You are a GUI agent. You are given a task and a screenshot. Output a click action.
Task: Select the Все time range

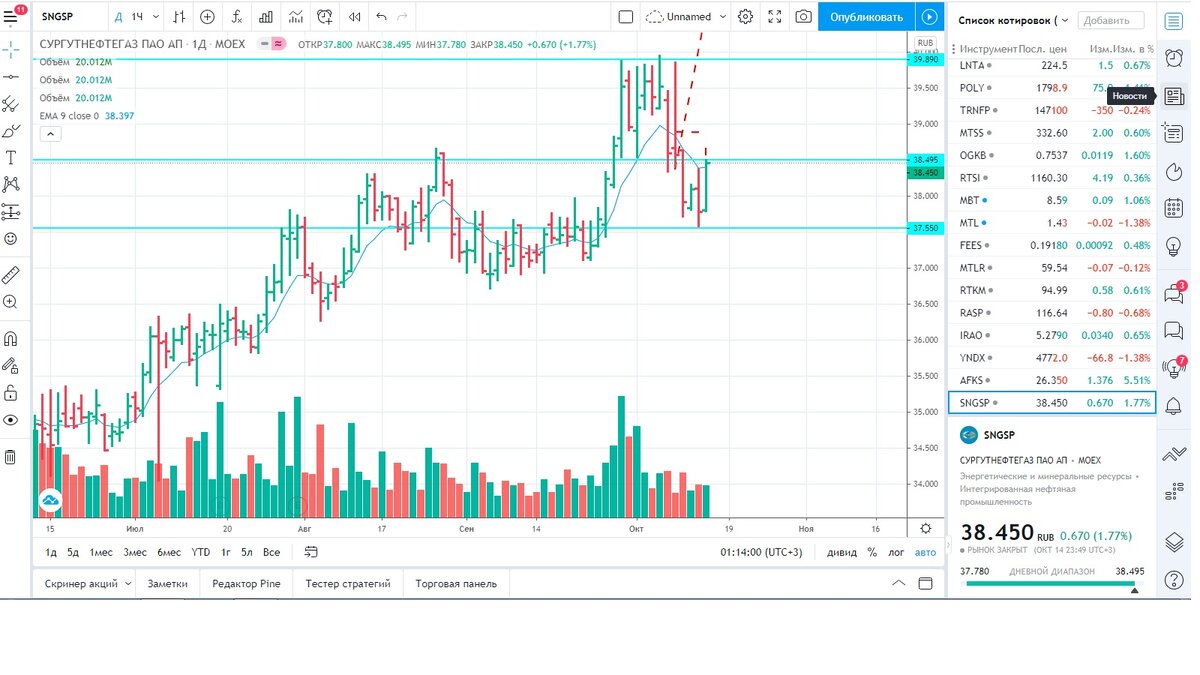[x=271, y=552]
